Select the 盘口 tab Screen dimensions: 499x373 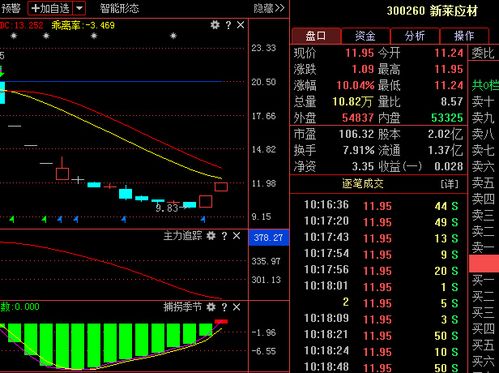316,36
